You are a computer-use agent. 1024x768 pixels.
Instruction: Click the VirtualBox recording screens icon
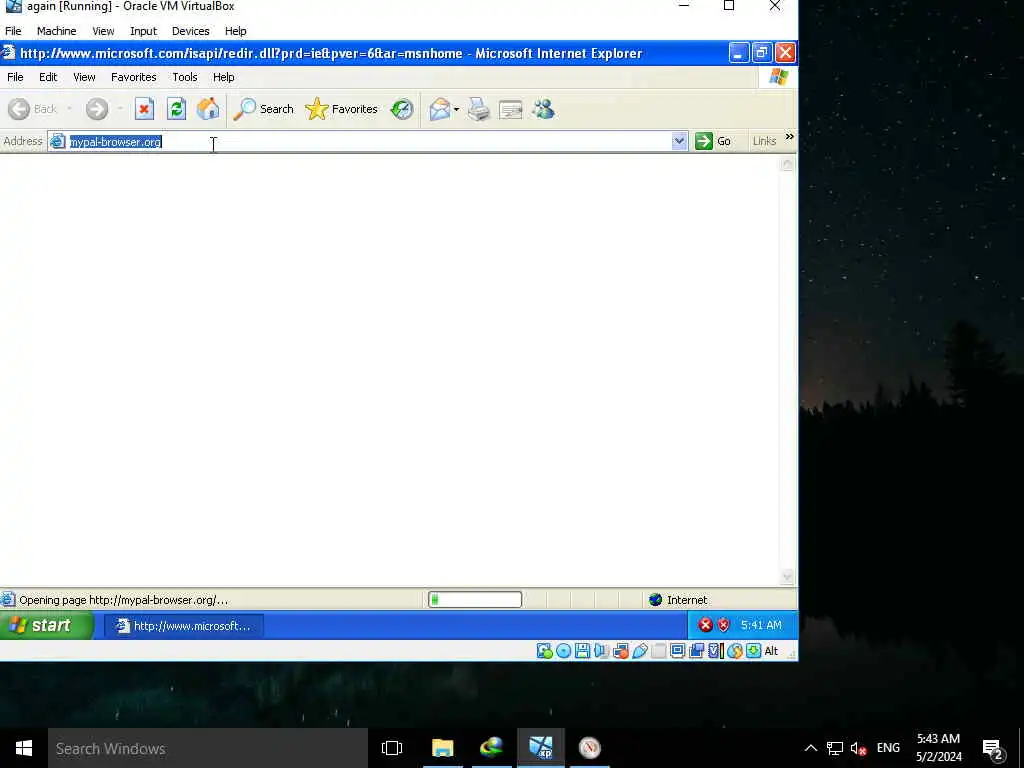click(697, 650)
